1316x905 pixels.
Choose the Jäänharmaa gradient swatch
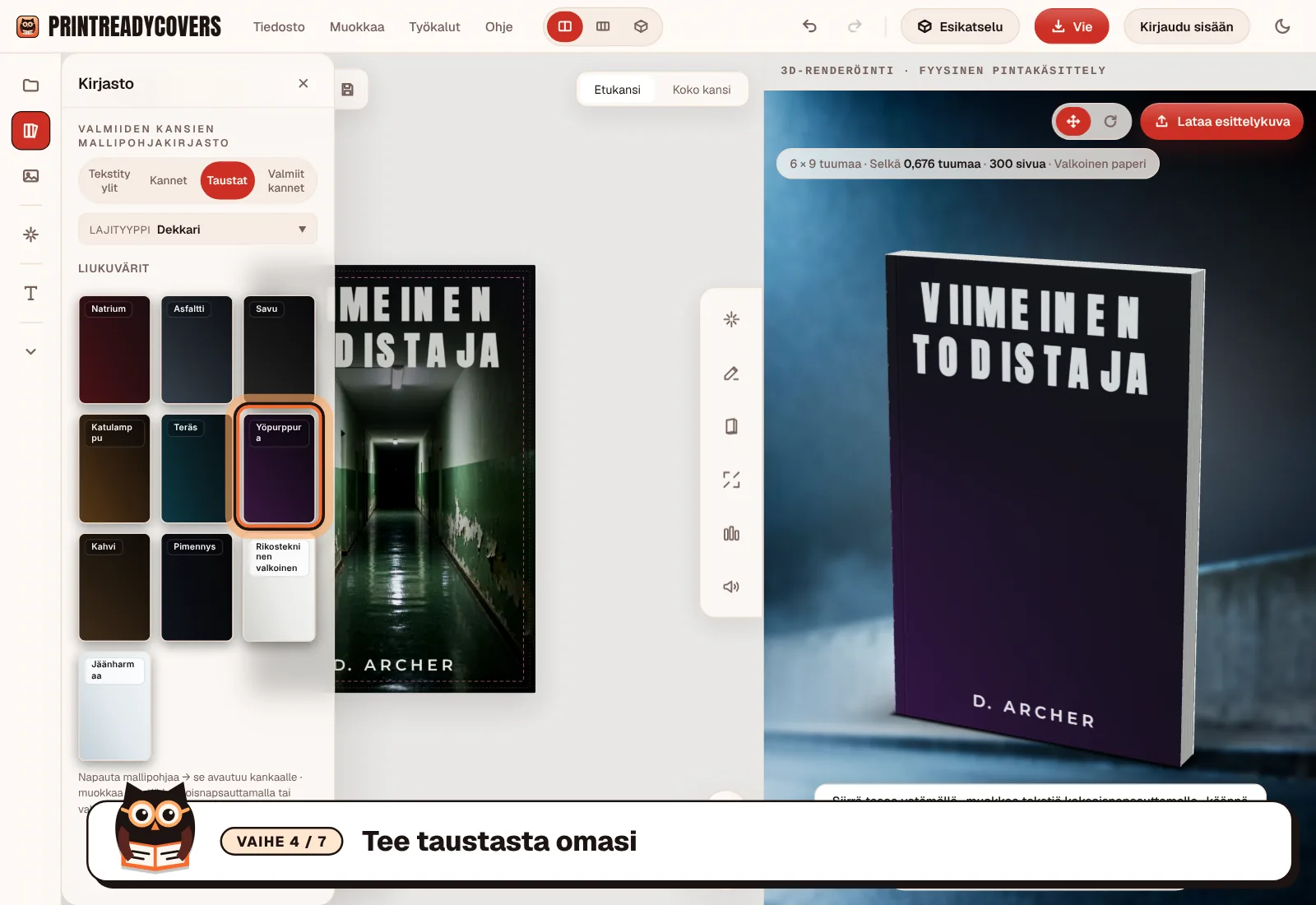click(114, 706)
